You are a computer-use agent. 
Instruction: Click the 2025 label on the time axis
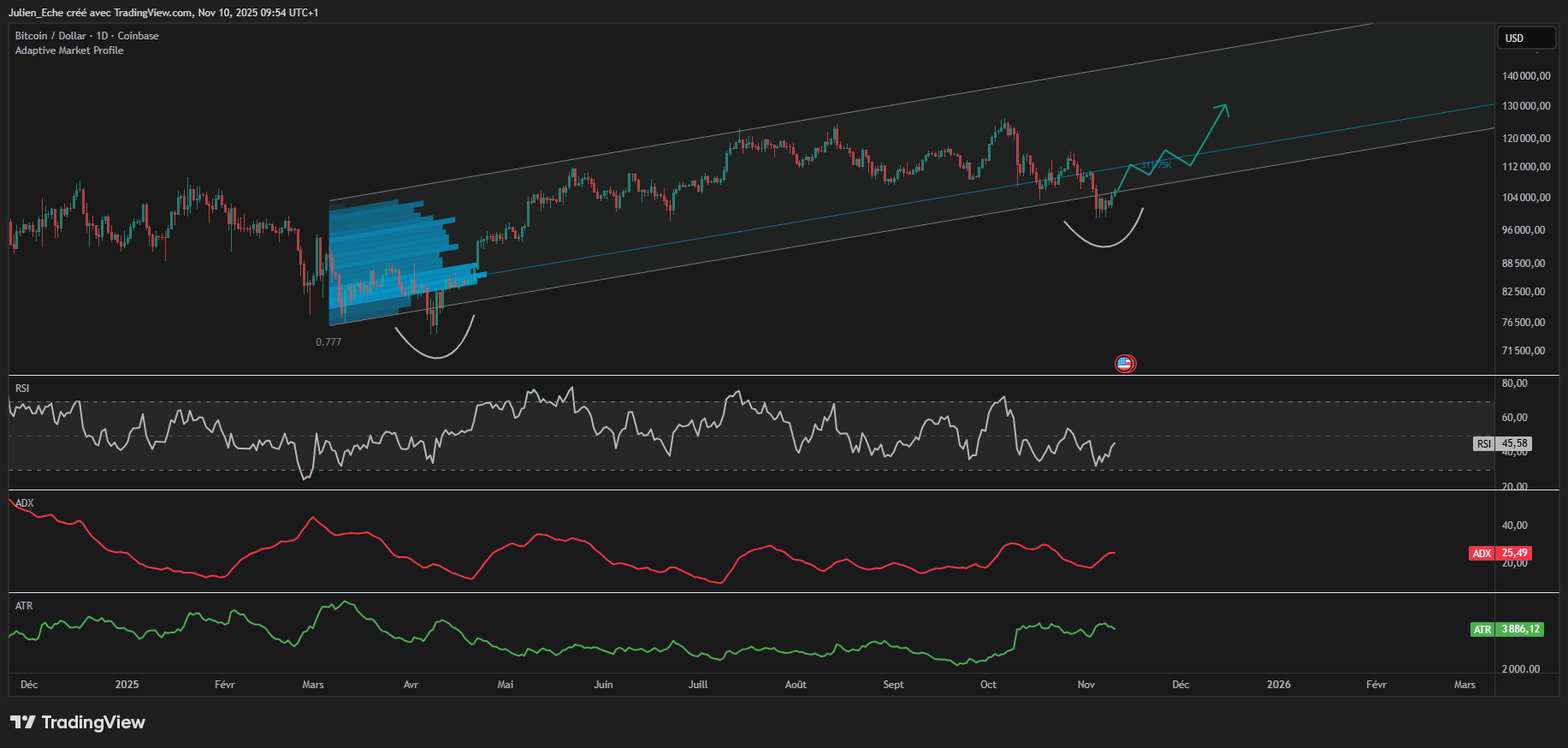click(x=127, y=685)
